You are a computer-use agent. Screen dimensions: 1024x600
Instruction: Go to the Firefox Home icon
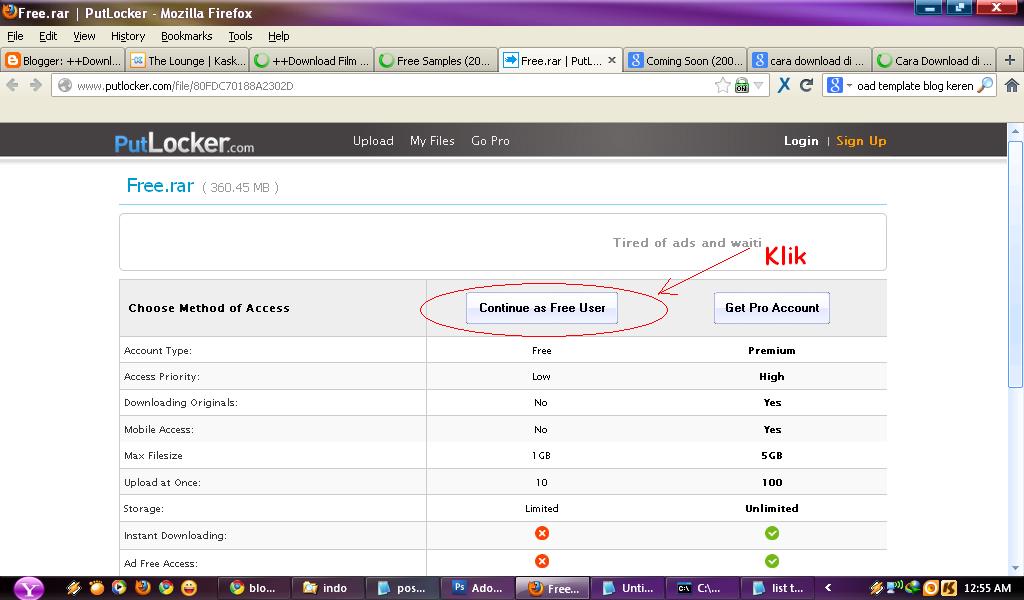(1012, 85)
